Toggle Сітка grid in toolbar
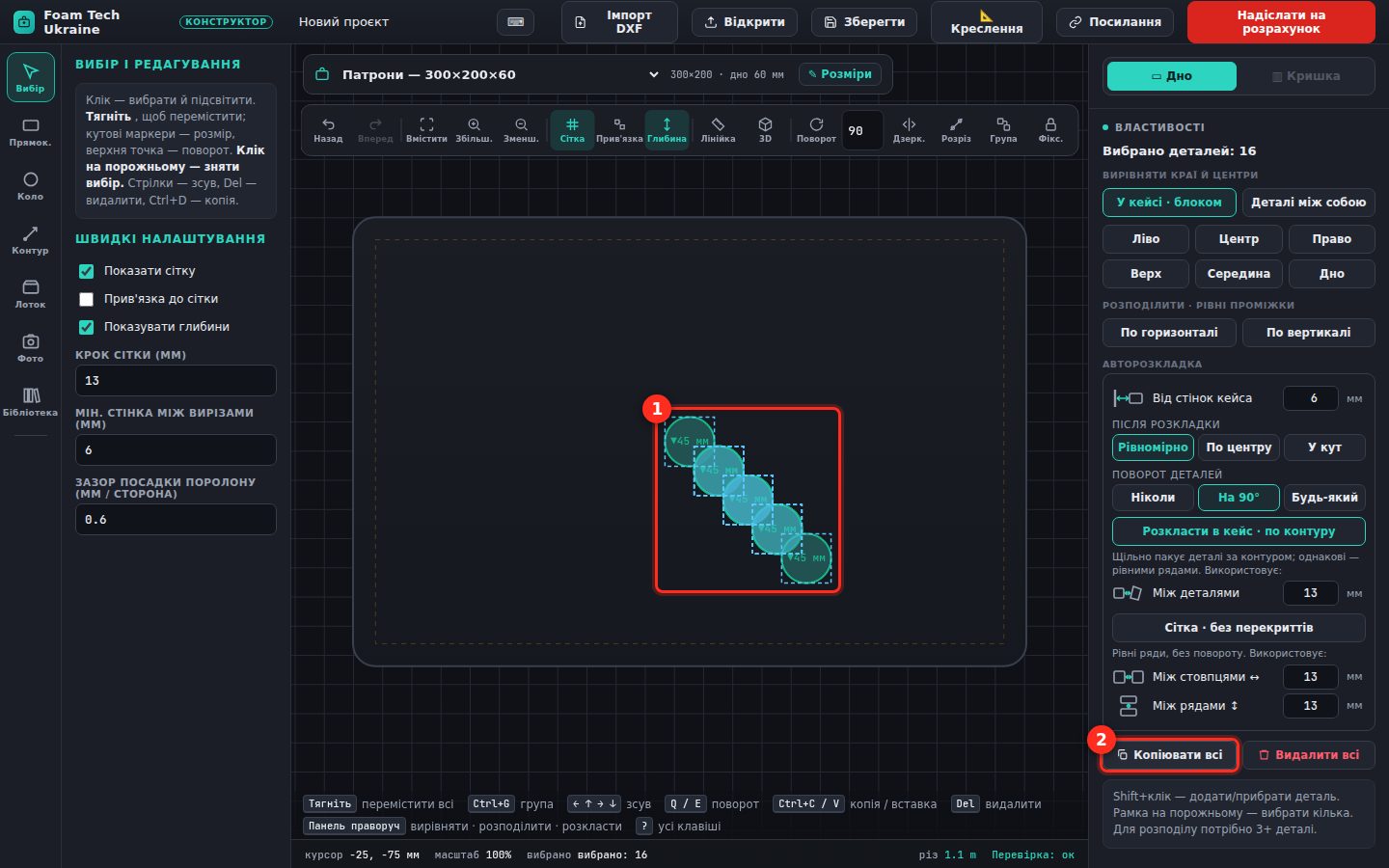 (572, 130)
